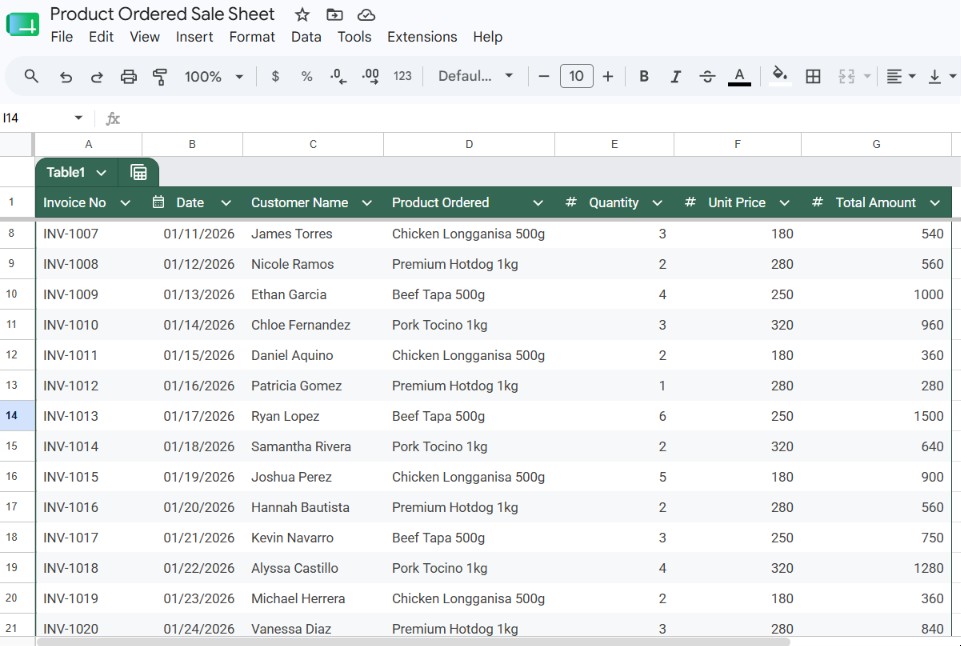Select row 14 header

click(x=17, y=416)
